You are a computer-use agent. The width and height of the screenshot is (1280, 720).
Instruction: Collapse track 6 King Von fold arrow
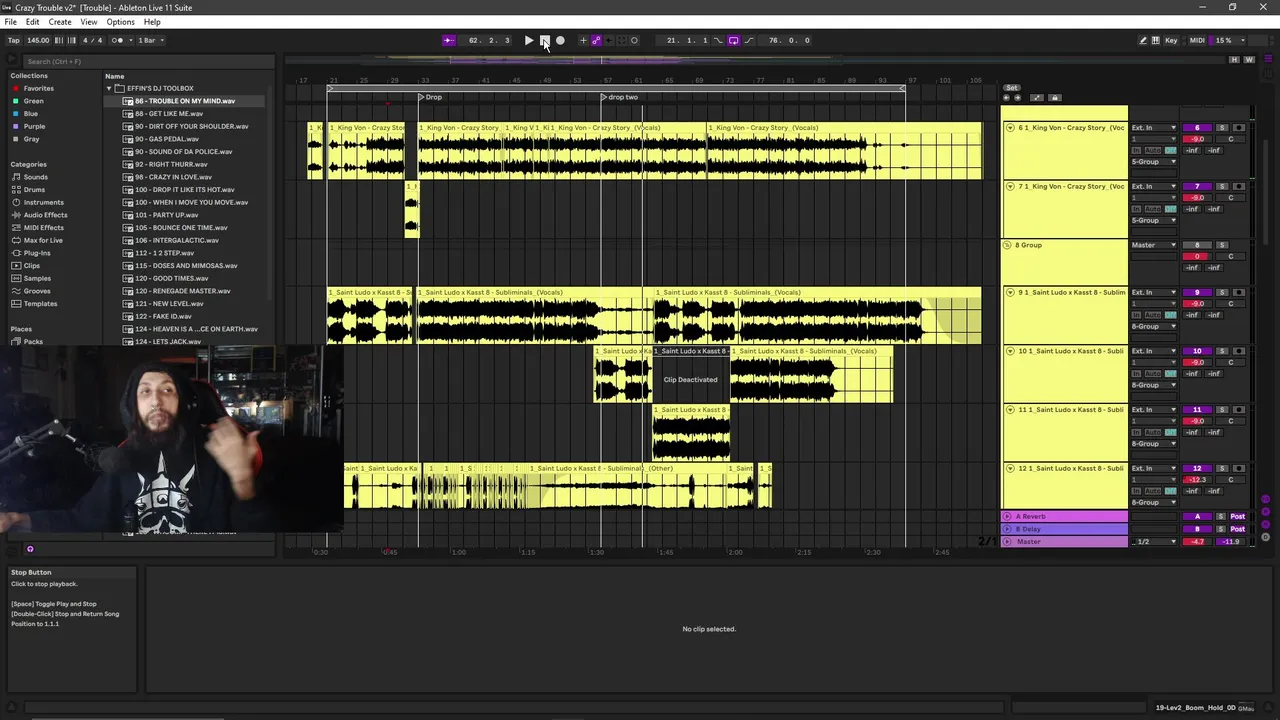[x=1010, y=128]
